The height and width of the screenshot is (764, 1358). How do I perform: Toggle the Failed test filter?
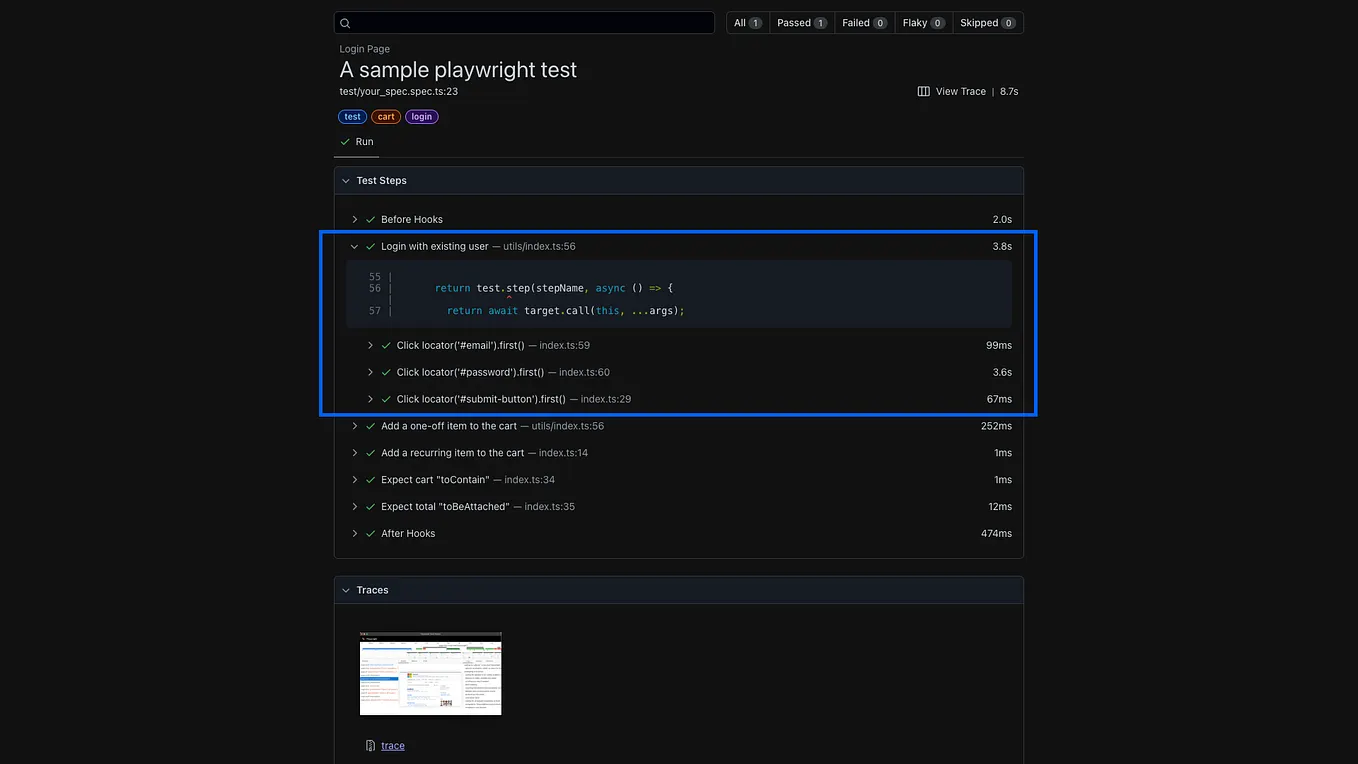coord(862,22)
